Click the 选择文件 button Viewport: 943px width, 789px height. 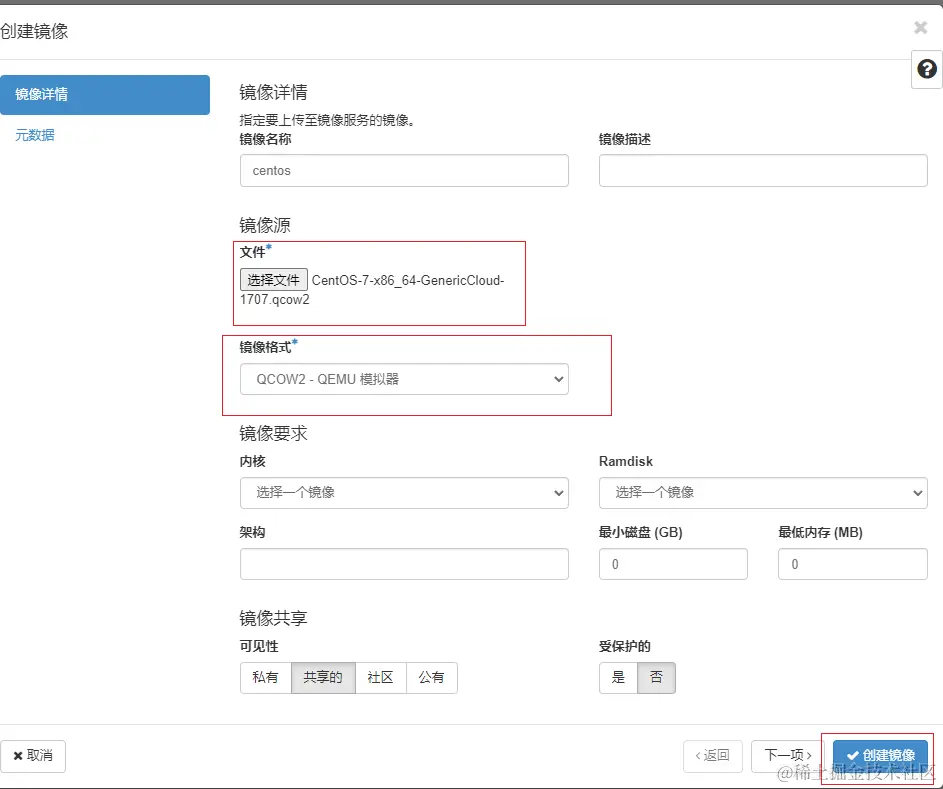[x=274, y=280]
